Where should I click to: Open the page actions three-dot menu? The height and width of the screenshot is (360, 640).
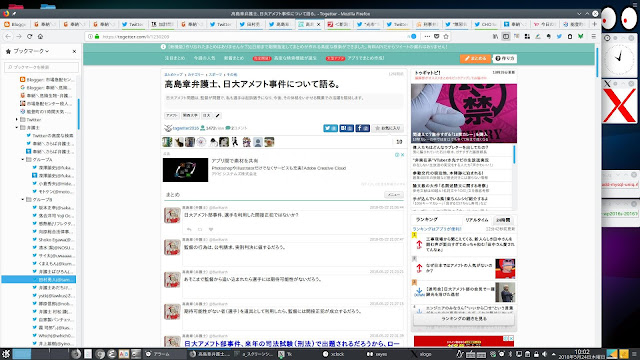point(427,36)
